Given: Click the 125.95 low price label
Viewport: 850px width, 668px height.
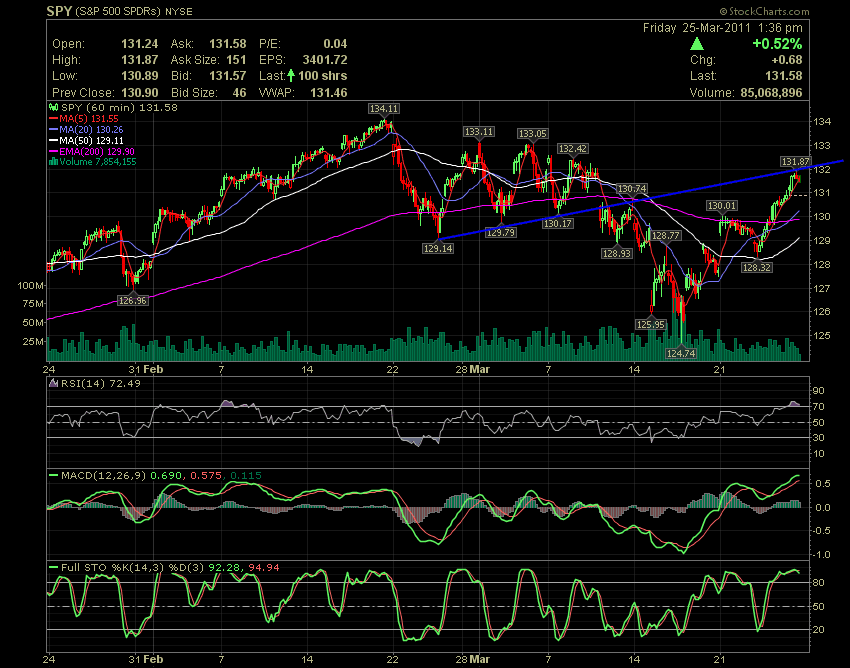Looking at the screenshot, I should tap(651, 324).
